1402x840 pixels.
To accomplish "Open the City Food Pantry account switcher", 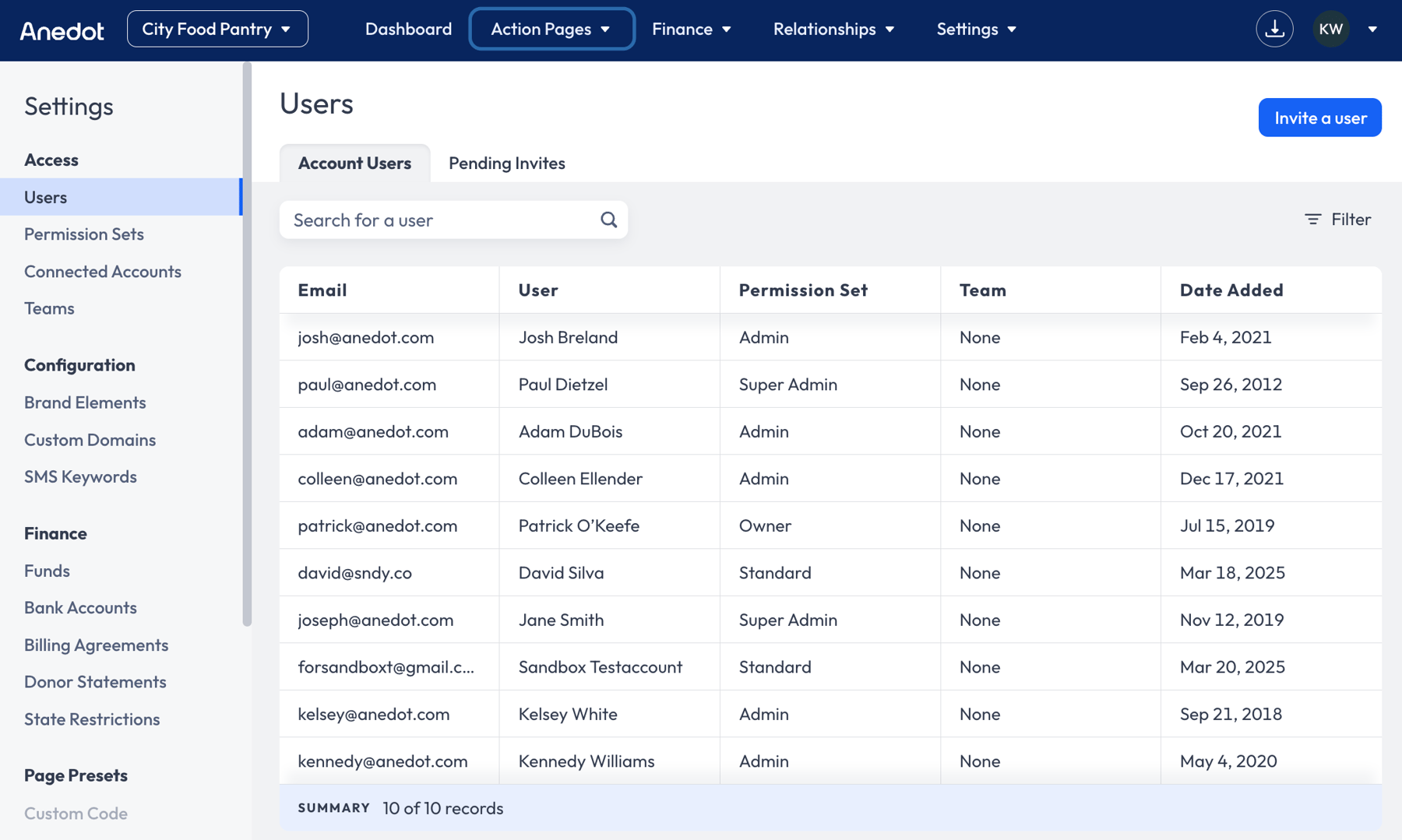I will tap(217, 30).
